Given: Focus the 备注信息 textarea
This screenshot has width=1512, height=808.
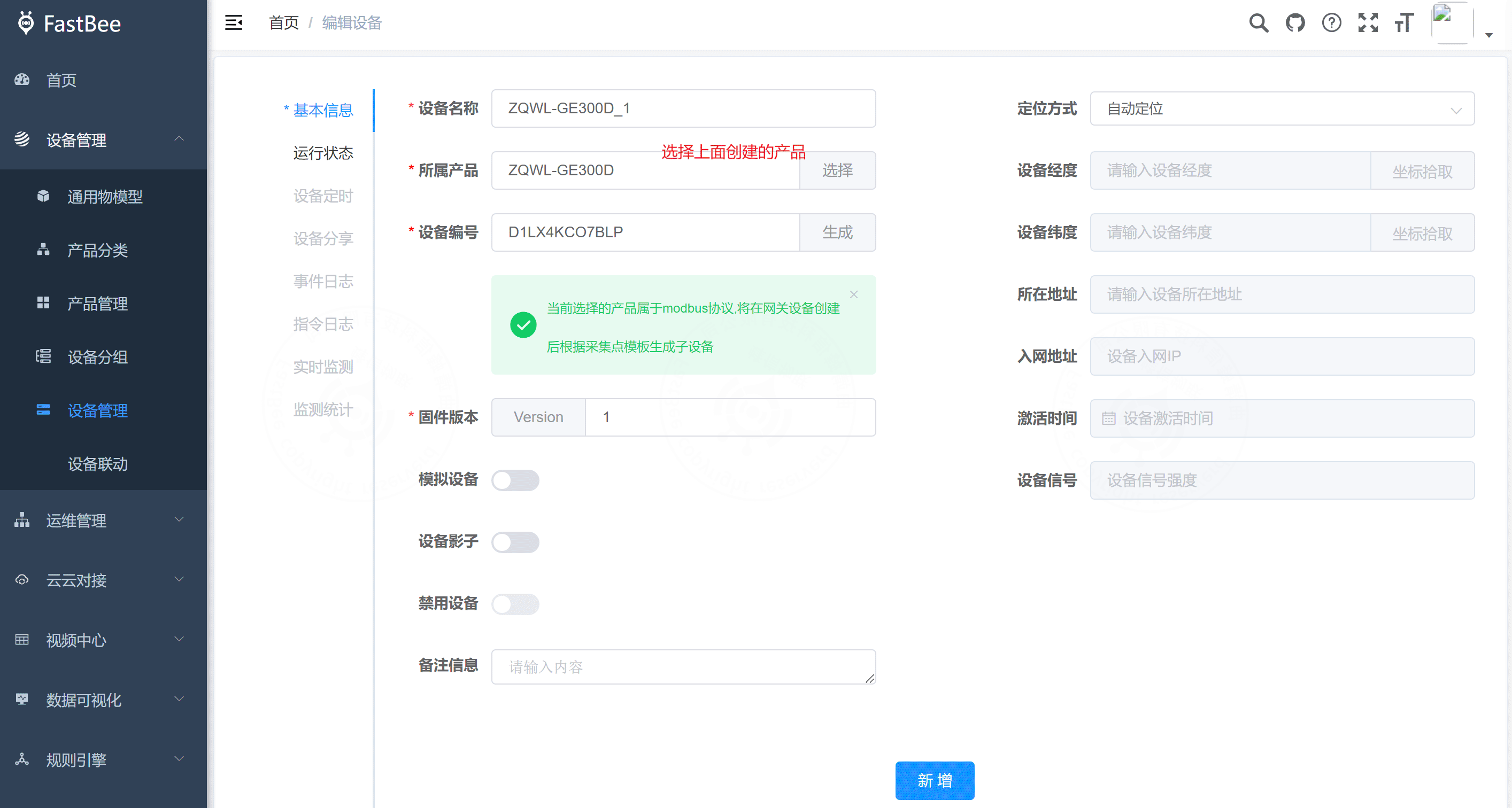Looking at the screenshot, I should tap(683, 666).
